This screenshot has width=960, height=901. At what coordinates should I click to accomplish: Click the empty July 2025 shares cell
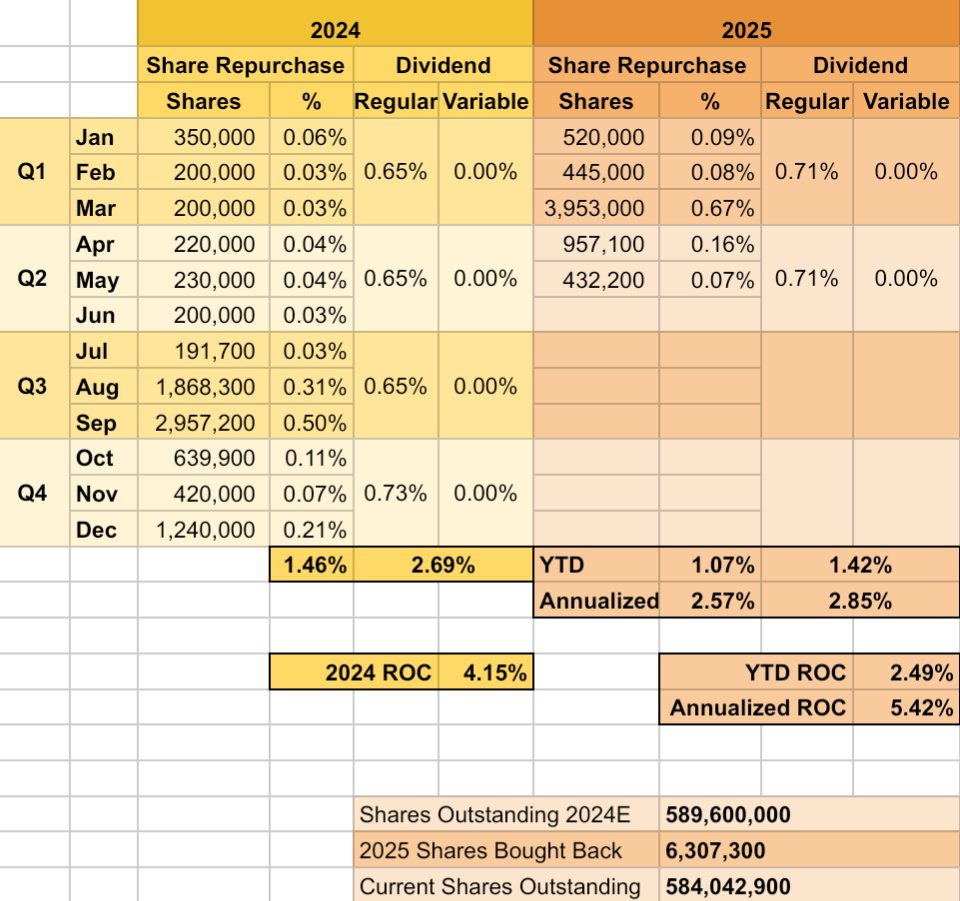[596, 351]
